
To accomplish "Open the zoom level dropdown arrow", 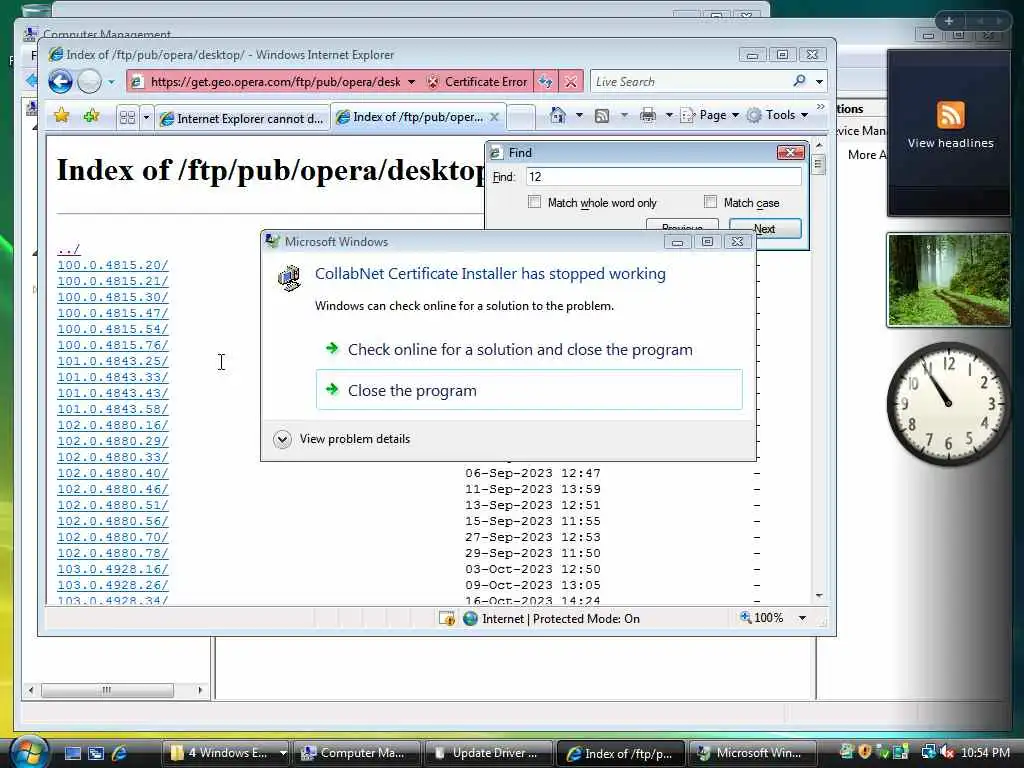I will pyautogui.click(x=802, y=618).
